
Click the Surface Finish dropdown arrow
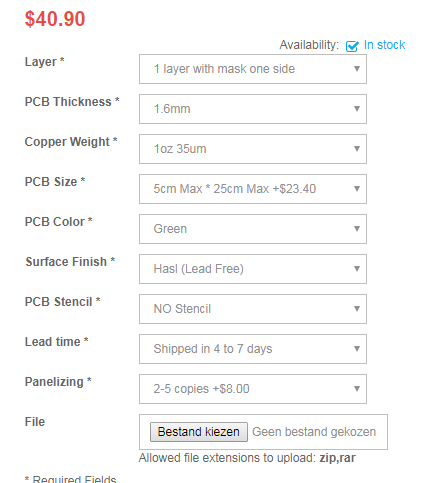pyautogui.click(x=357, y=269)
